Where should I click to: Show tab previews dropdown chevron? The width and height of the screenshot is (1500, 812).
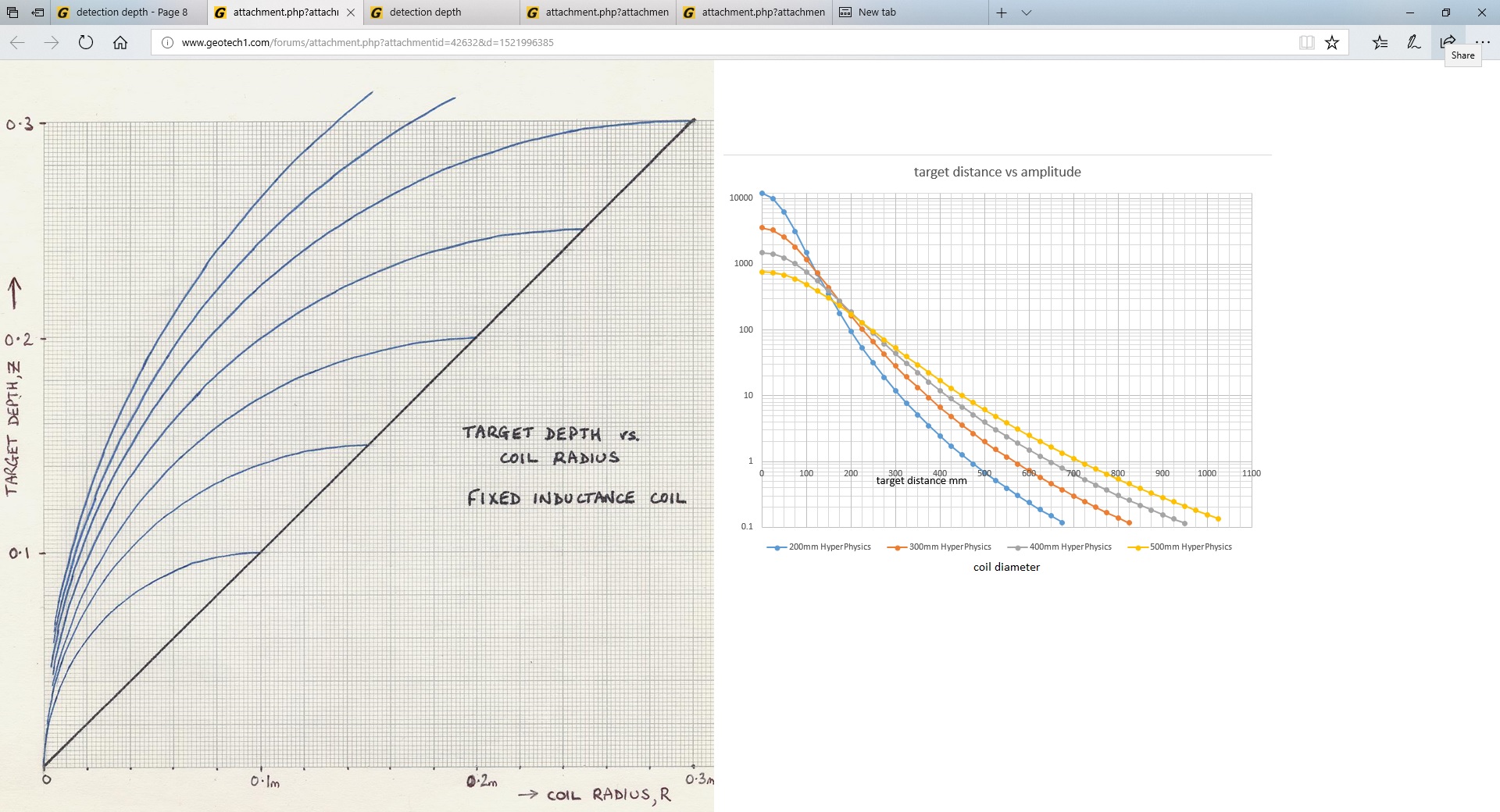click(1027, 12)
